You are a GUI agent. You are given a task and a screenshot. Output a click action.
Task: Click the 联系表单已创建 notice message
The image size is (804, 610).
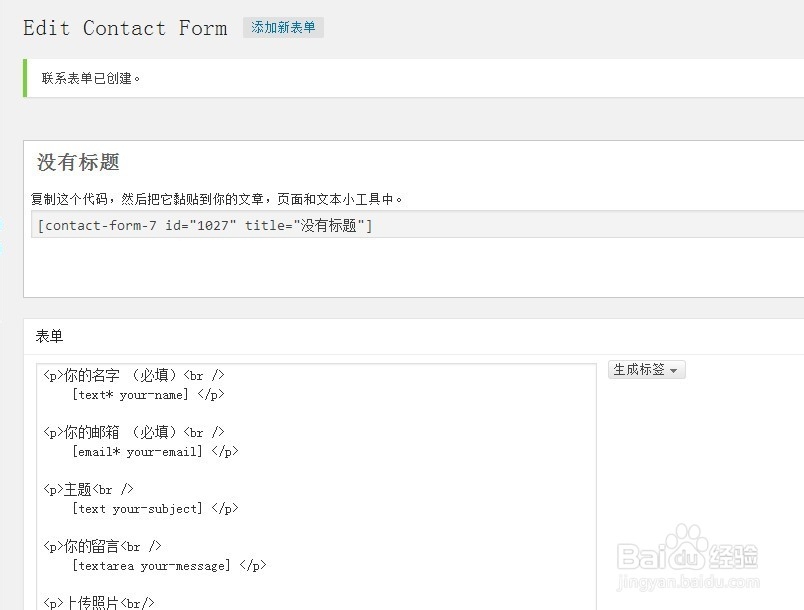click(x=91, y=78)
